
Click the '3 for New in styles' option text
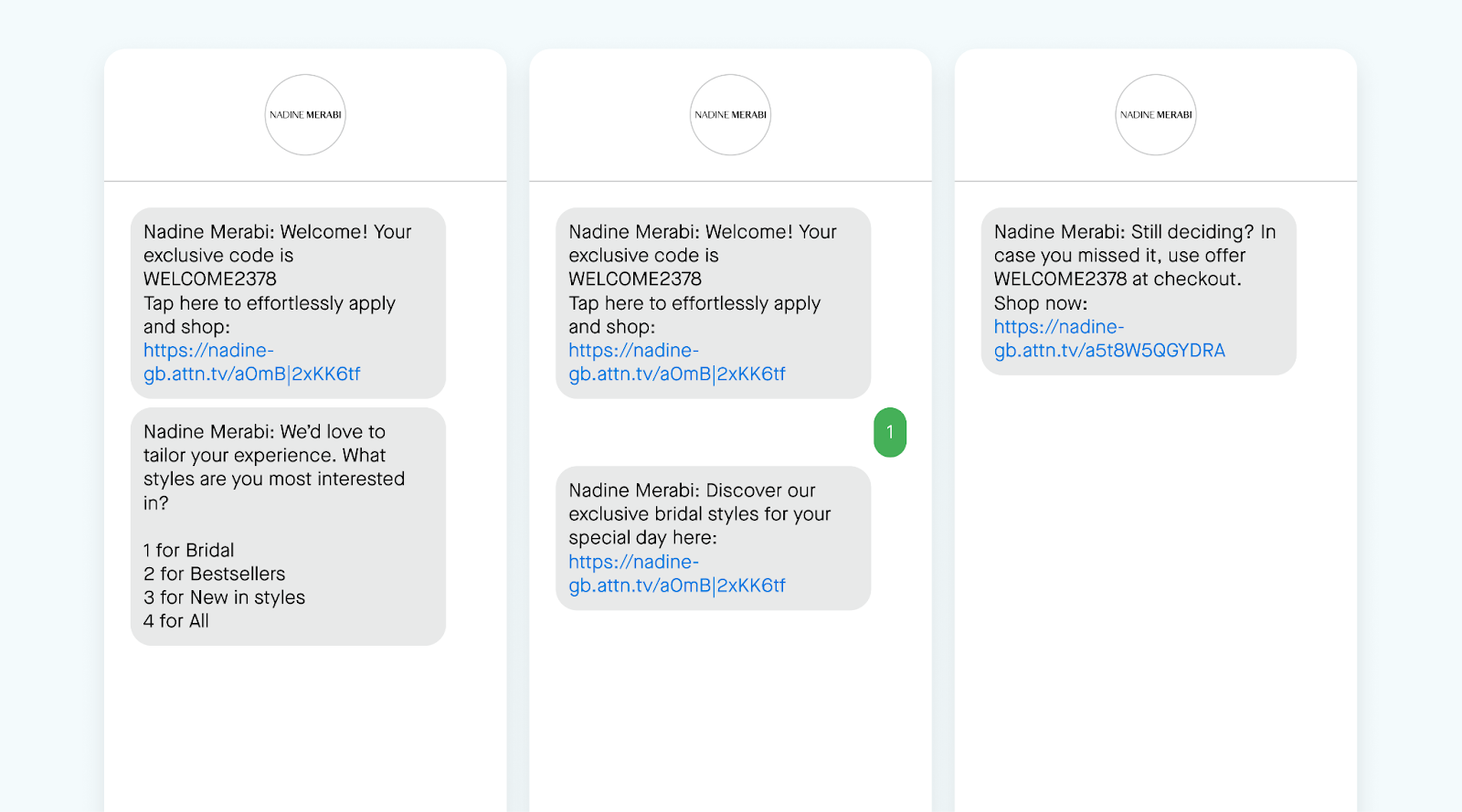tap(225, 597)
